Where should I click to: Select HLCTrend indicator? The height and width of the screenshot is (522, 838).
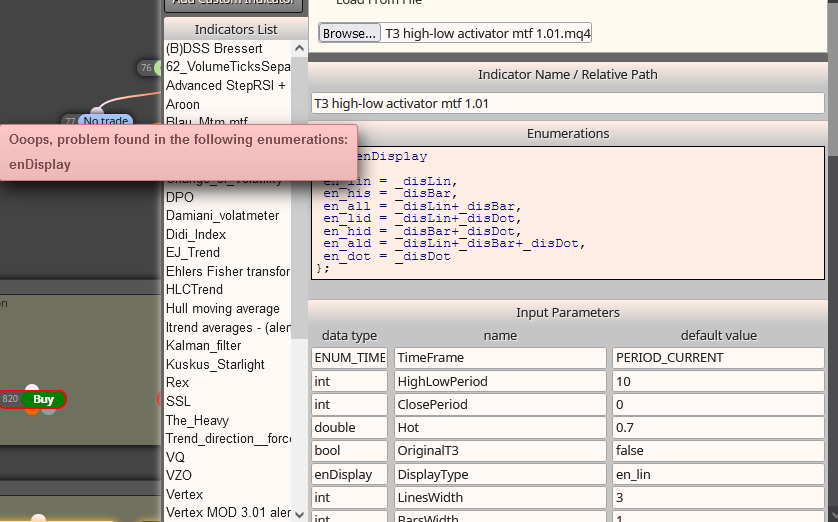coord(194,290)
